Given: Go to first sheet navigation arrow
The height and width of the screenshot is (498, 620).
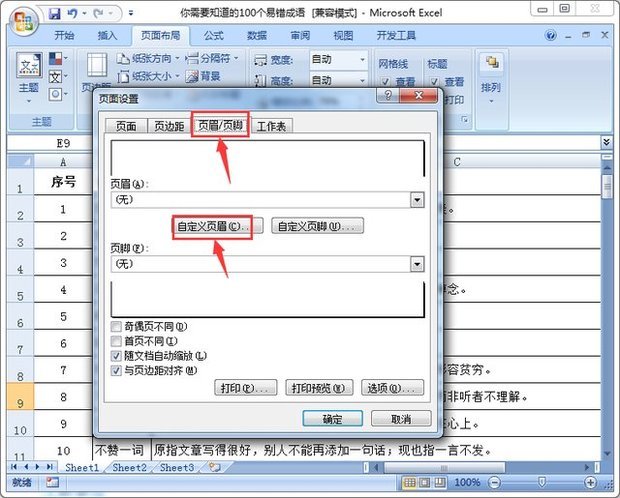Looking at the screenshot, I should coord(14,467).
